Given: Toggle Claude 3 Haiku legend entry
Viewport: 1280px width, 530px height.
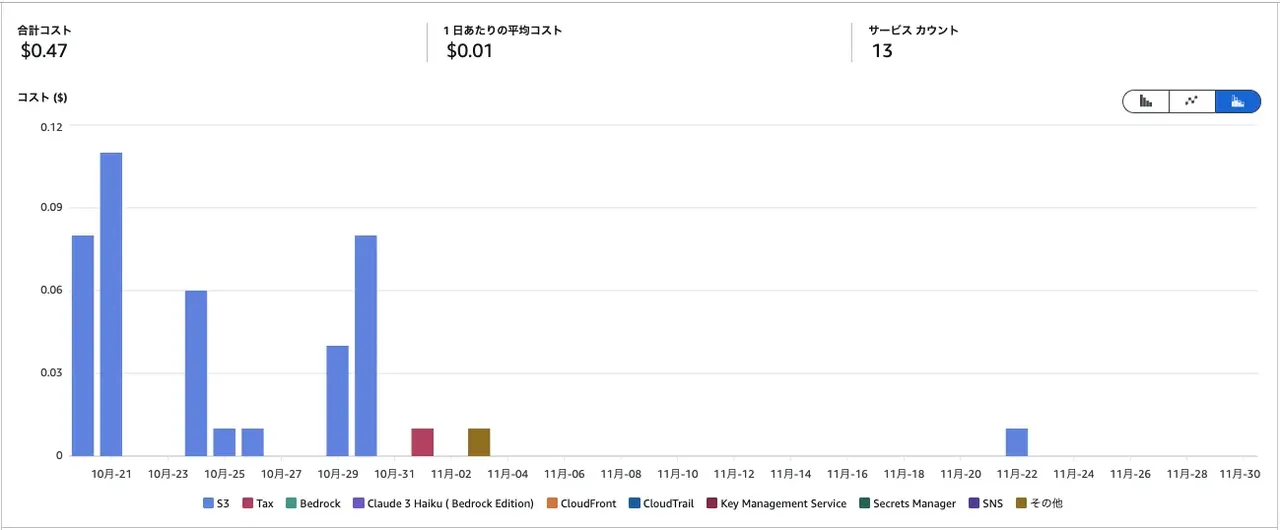Looking at the screenshot, I should [443, 504].
